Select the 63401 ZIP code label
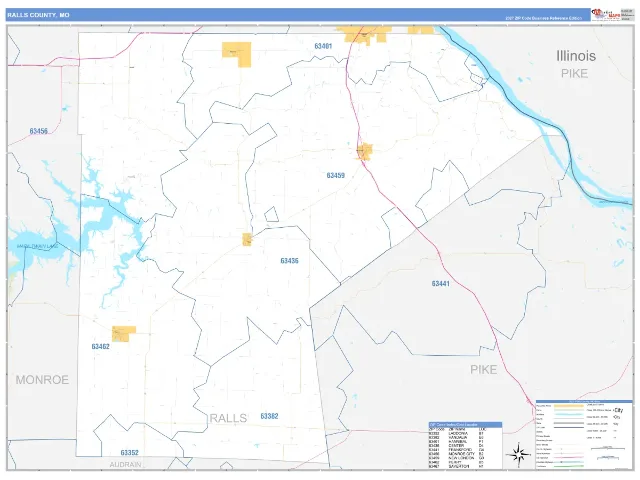This screenshot has height=480, width=640. pyautogui.click(x=323, y=46)
